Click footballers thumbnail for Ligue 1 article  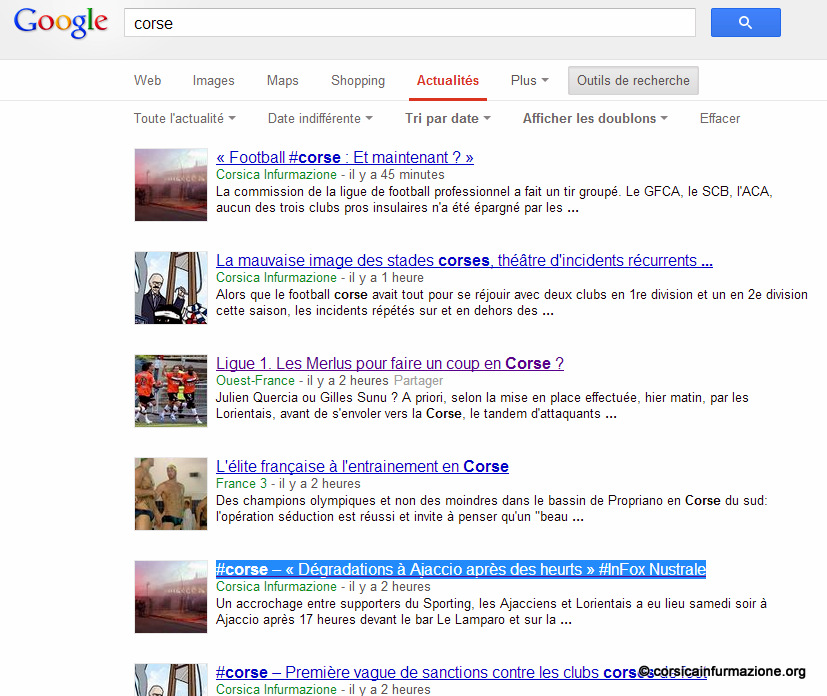coord(171,391)
